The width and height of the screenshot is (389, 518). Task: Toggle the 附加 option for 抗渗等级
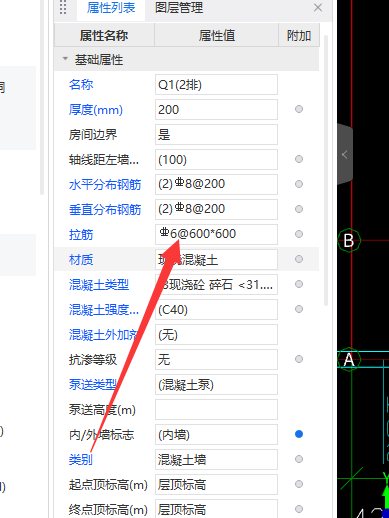299,359
